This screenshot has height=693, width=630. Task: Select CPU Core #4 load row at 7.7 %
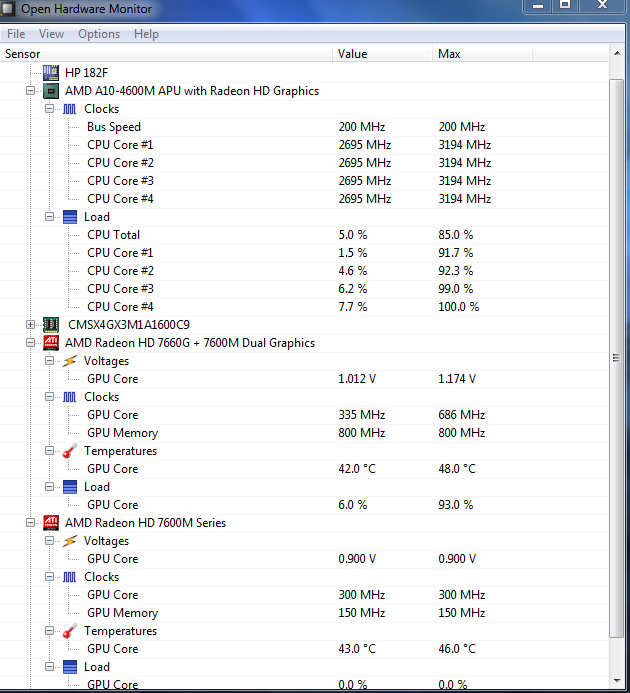pyautogui.click(x=304, y=307)
